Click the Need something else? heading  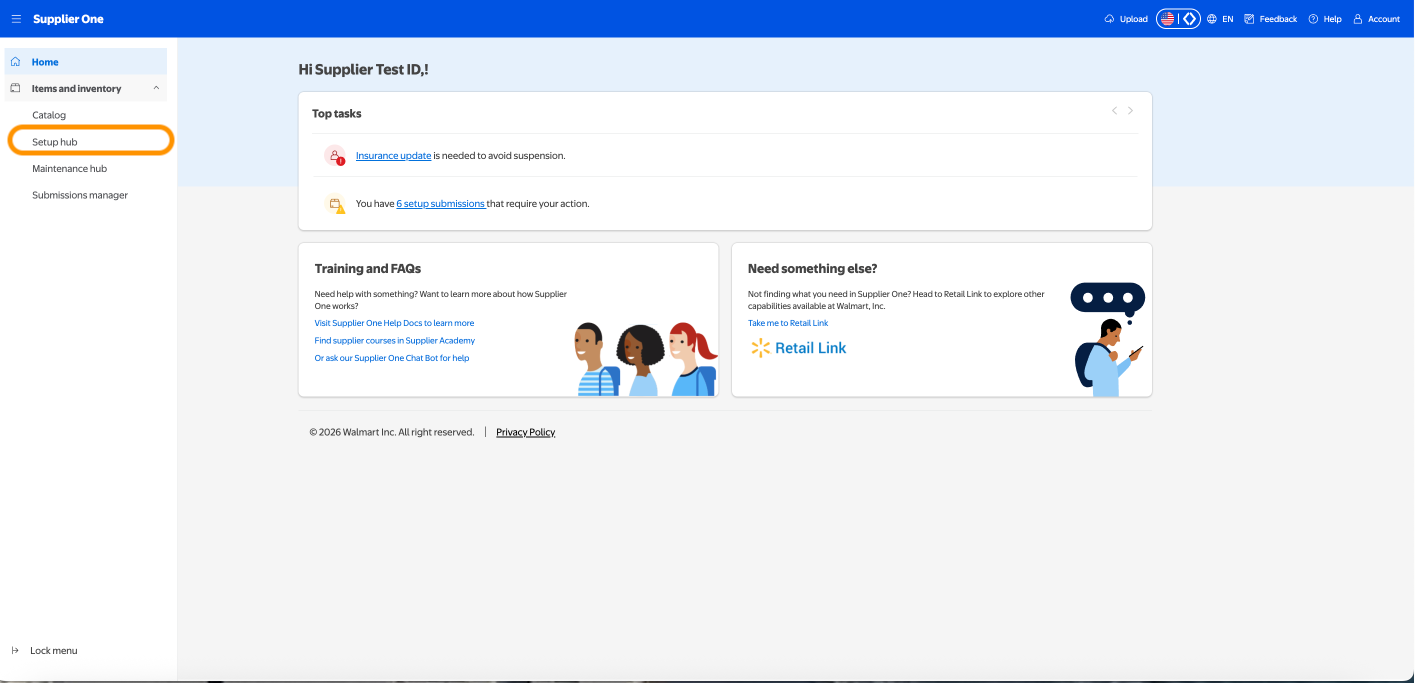coord(813,269)
